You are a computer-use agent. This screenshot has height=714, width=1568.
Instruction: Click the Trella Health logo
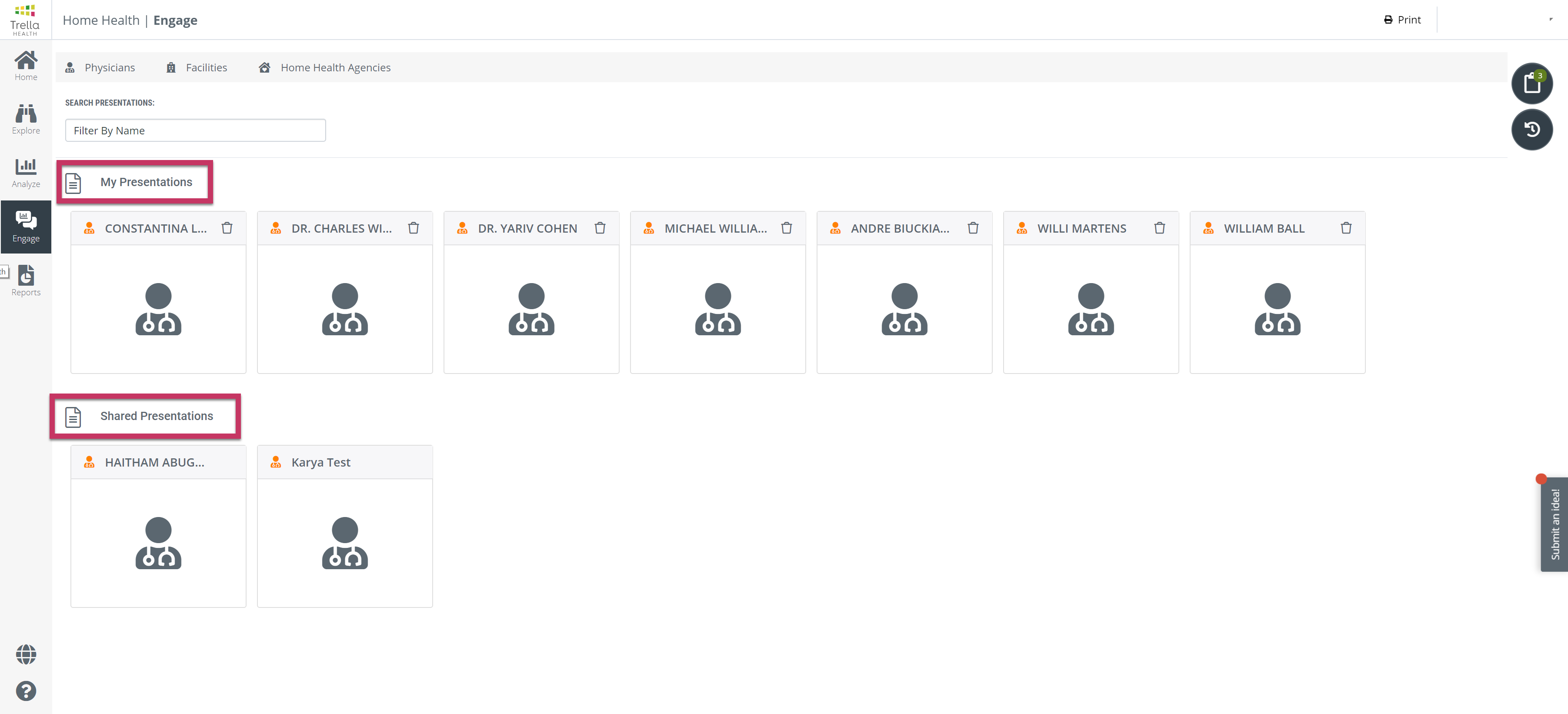click(25, 20)
